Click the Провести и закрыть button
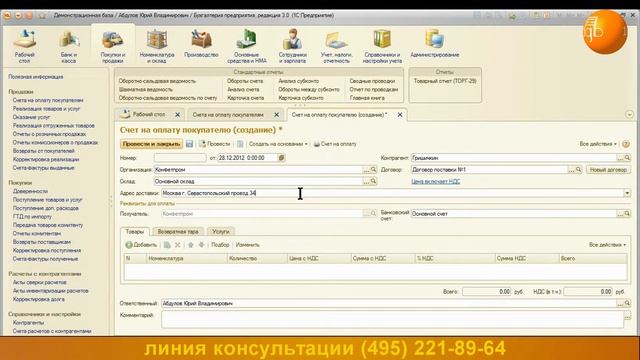 (x=151, y=144)
